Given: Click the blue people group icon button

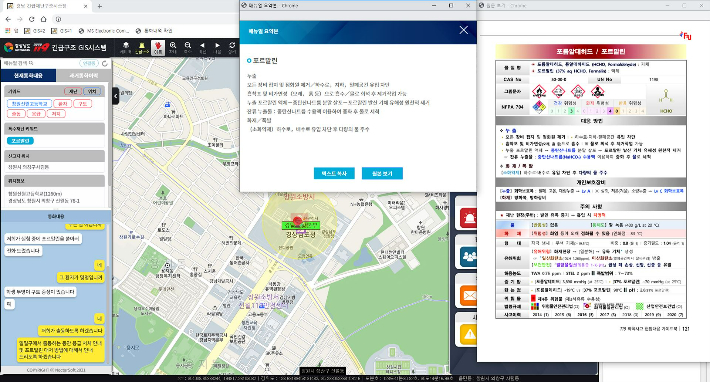Looking at the screenshot, I should point(469,257).
